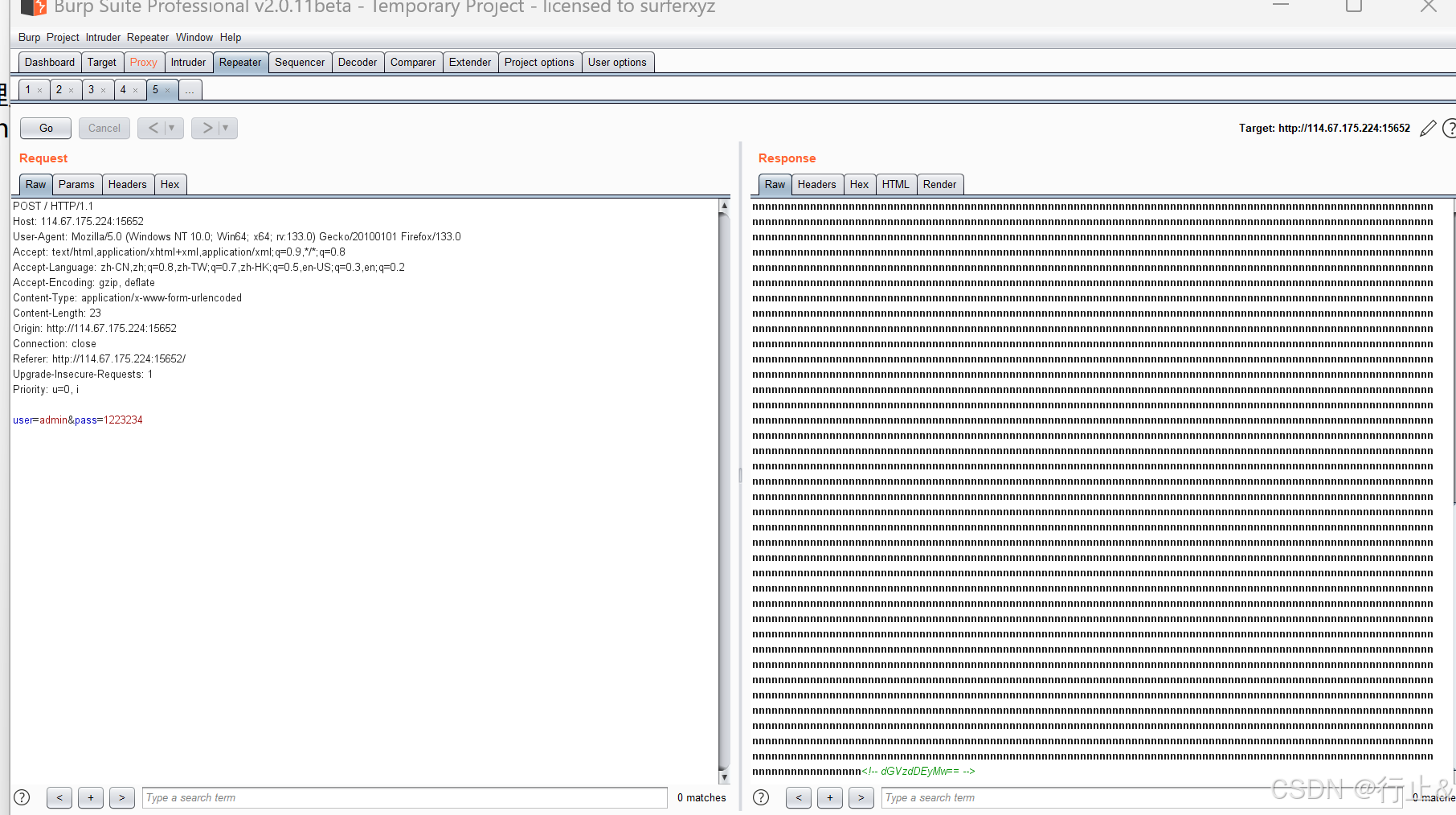Select the request Hex tab

click(170, 184)
